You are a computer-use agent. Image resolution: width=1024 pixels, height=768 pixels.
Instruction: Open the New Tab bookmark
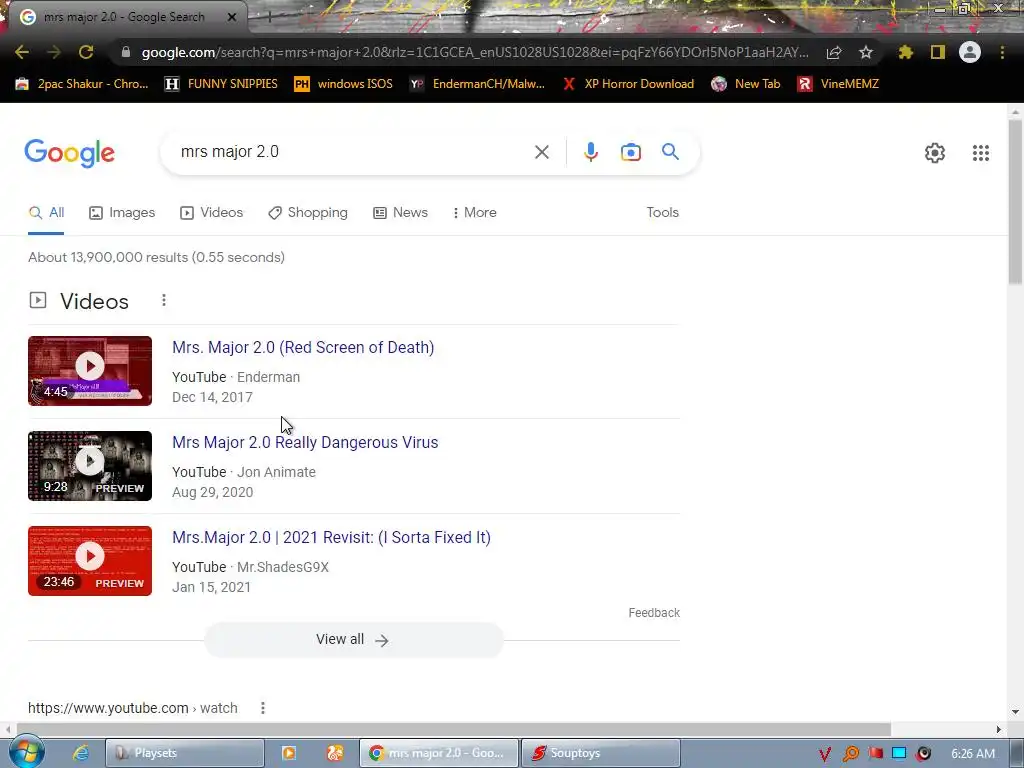[746, 84]
